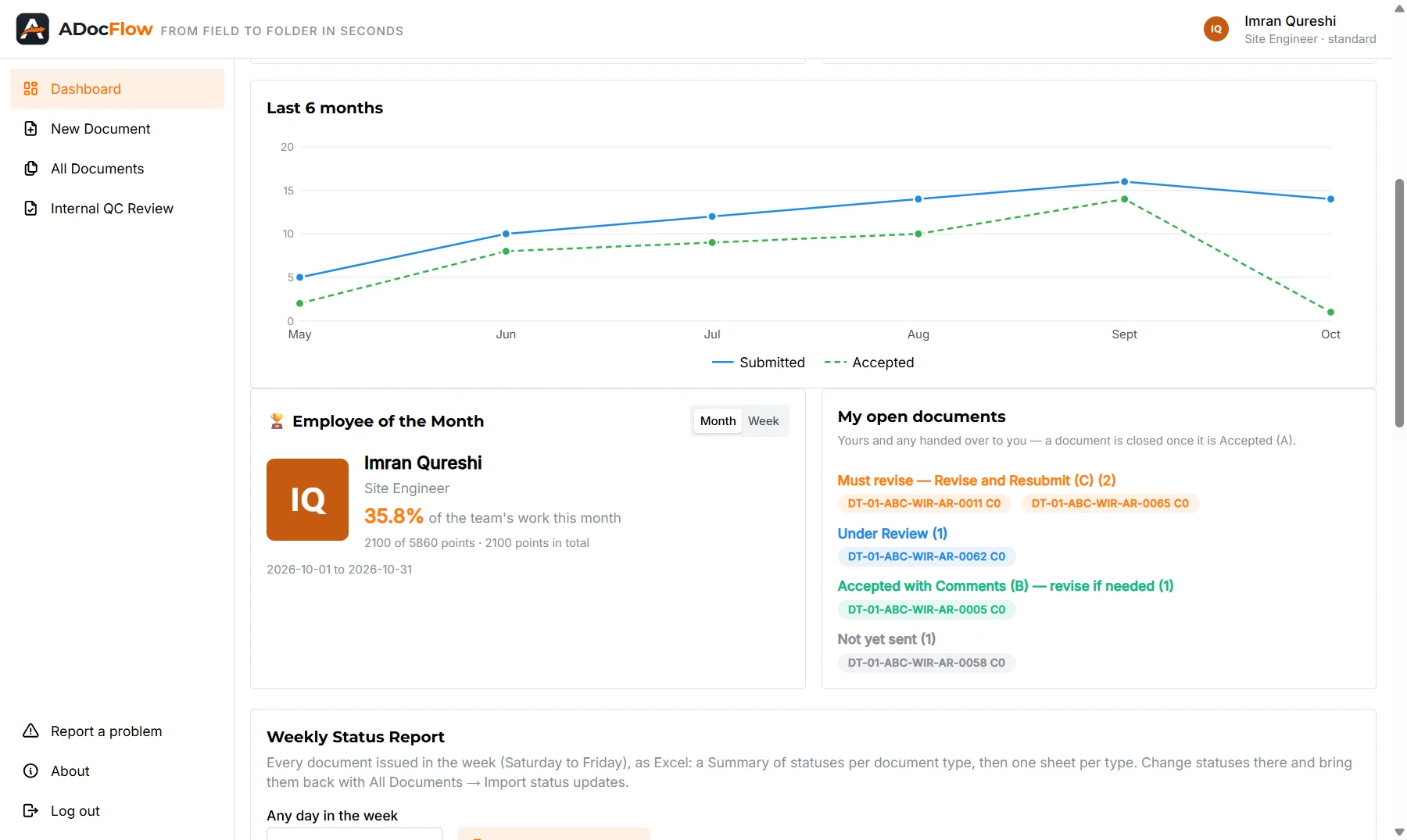This screenshot has height=840, width=1407.
Task: Select the Dashboard menu item
Action: 117,88
